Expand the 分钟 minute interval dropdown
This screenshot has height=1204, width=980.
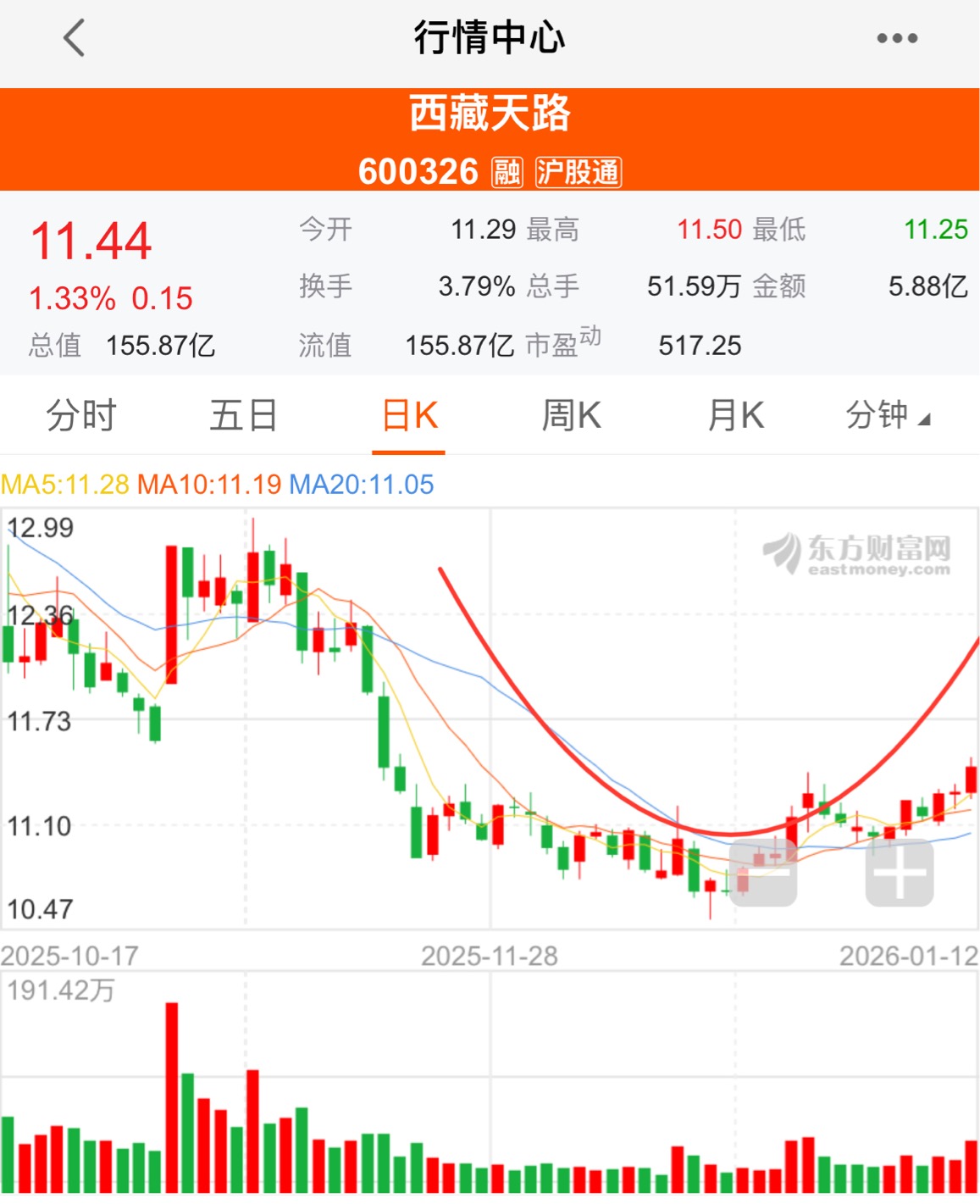[x=888, y=416]
